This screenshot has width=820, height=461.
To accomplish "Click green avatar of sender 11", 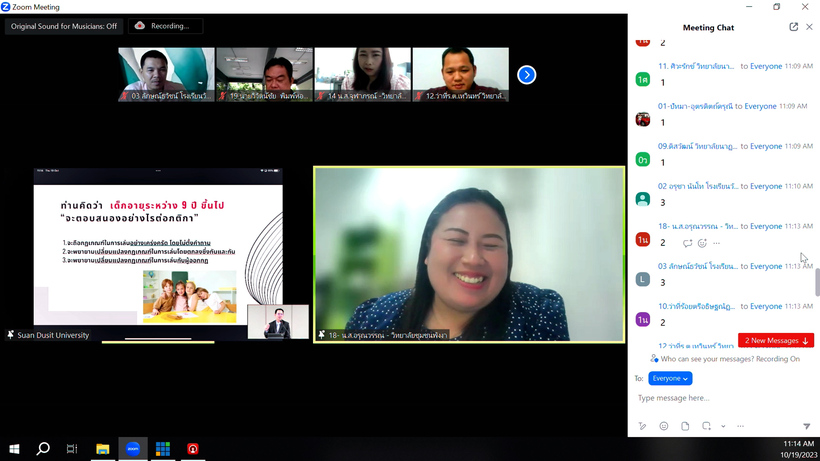I will pyautogui.click(x=643, y=79).
